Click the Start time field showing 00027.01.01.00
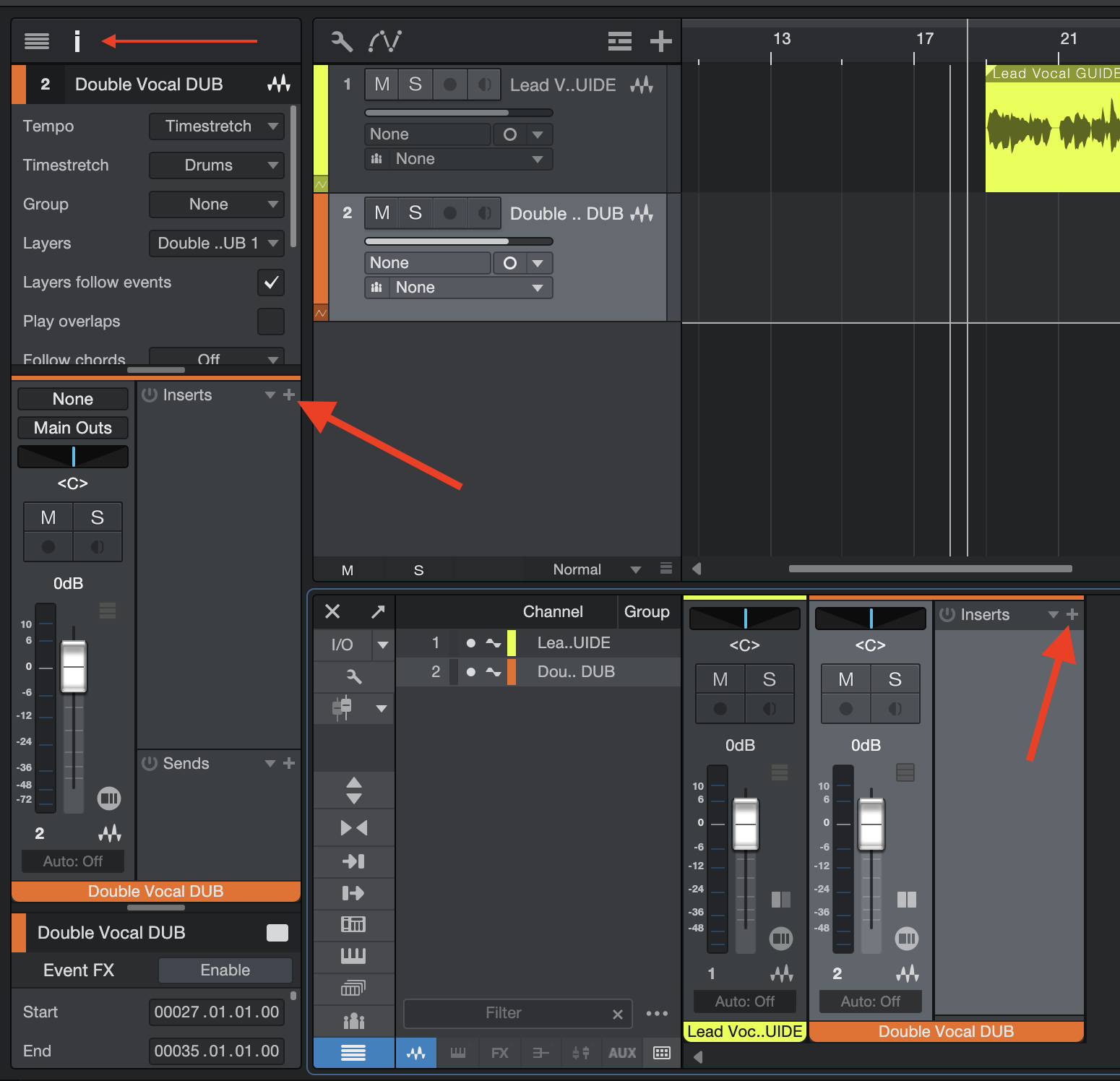Viewport: 1120px width, 1081px height. (x=216, y=1012)
